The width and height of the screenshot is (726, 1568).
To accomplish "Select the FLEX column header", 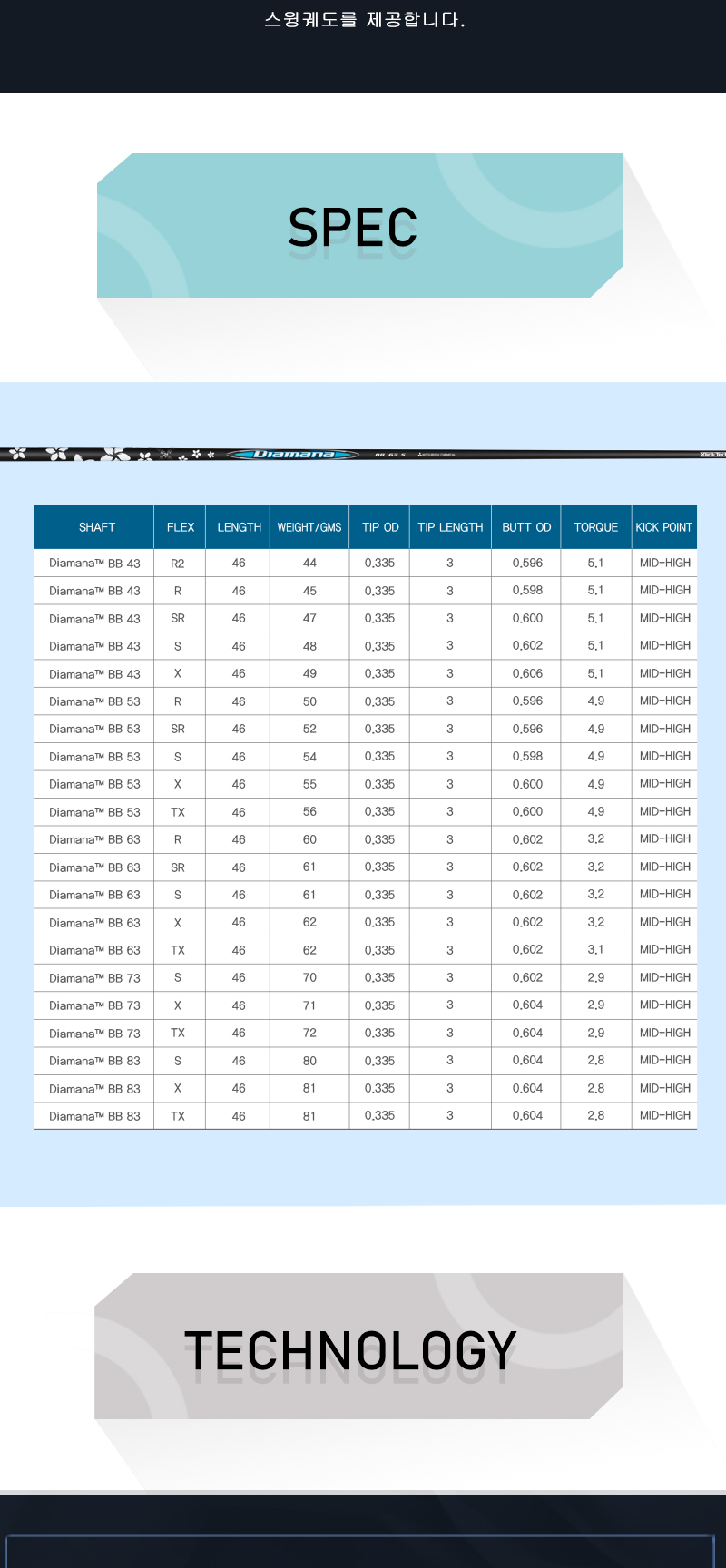I will click(180, 527).
